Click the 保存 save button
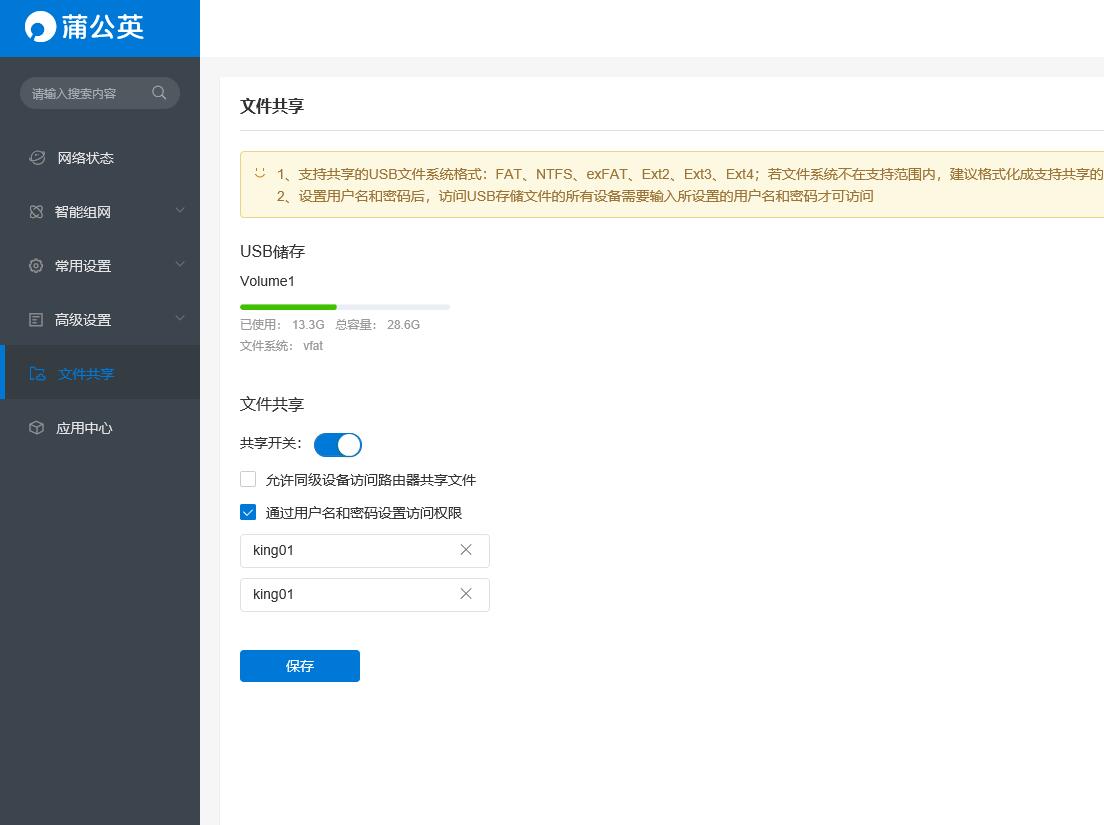 pyautogui.click(x=299, y=665)
